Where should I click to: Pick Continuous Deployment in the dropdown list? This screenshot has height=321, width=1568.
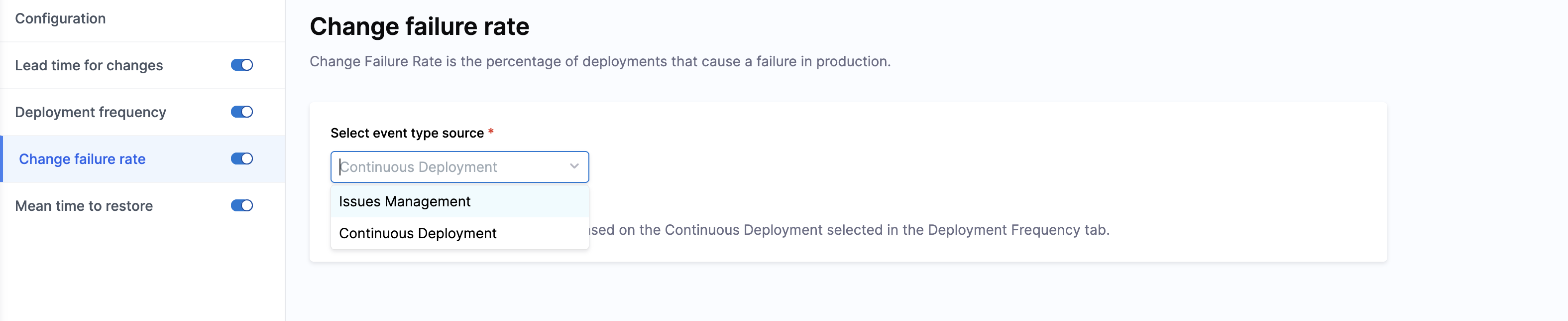click(x=418, y=234)
